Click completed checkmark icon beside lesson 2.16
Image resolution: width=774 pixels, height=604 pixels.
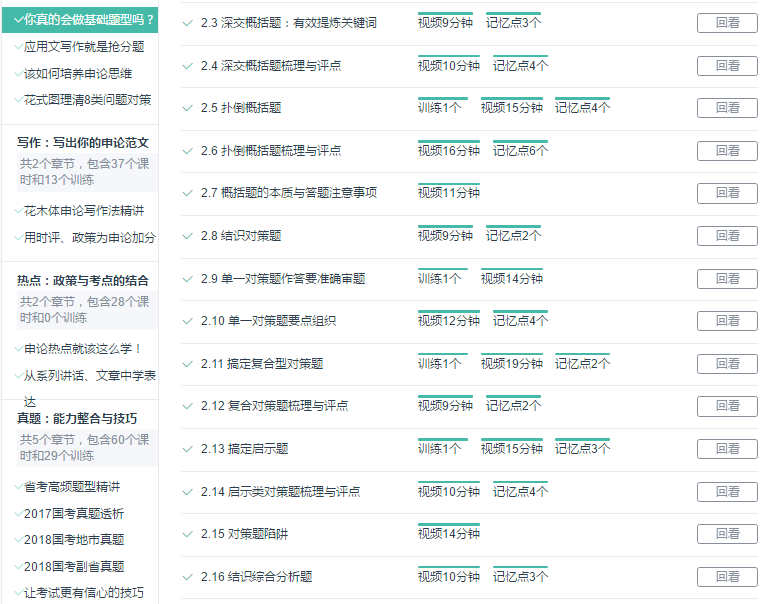(x=188, y=577)
